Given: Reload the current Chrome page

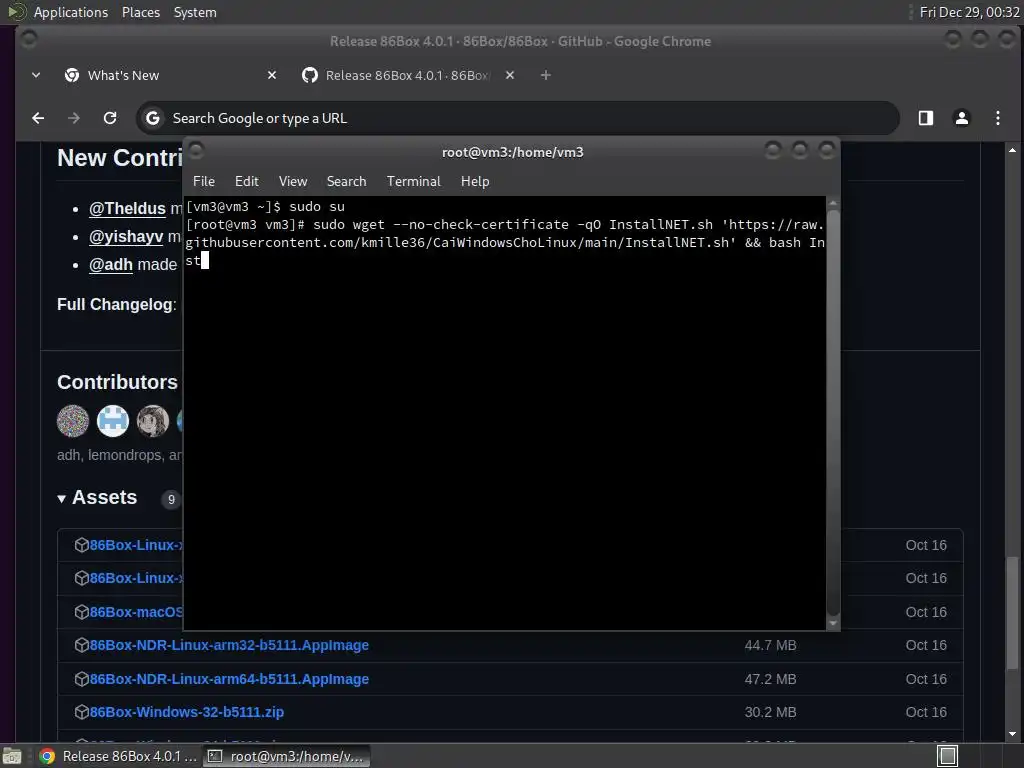Looking at the screenshot, I should click(110, 118).
